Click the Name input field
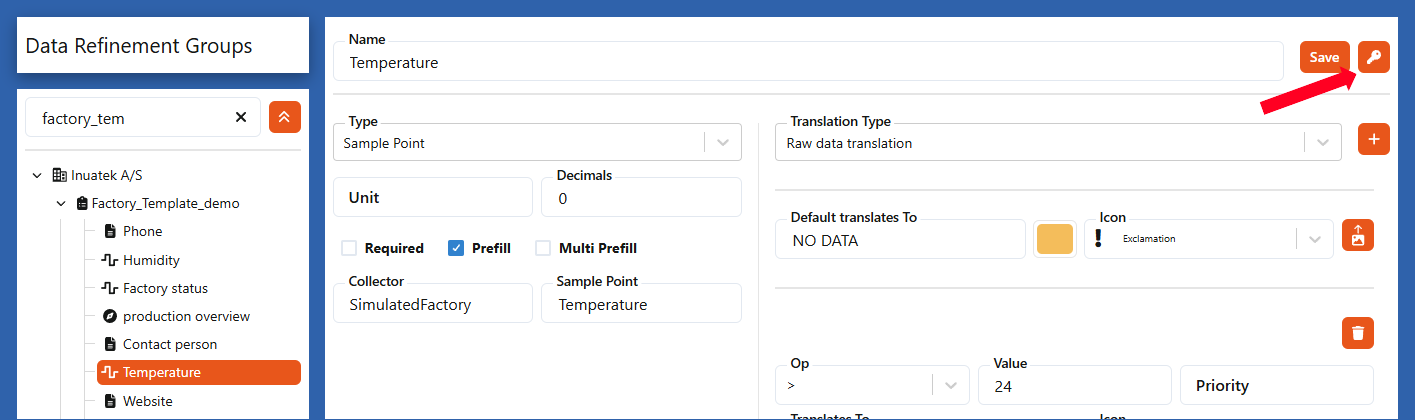Screen dimensions: 1415x420 [x=808, y=62]
